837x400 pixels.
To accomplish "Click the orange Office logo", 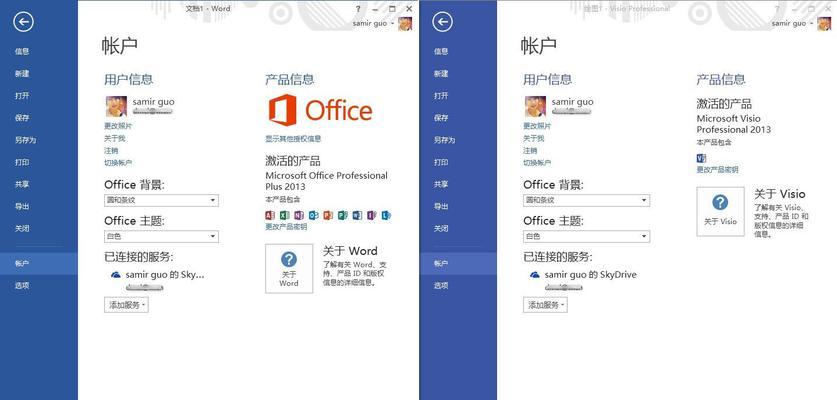I will [320, 110].
